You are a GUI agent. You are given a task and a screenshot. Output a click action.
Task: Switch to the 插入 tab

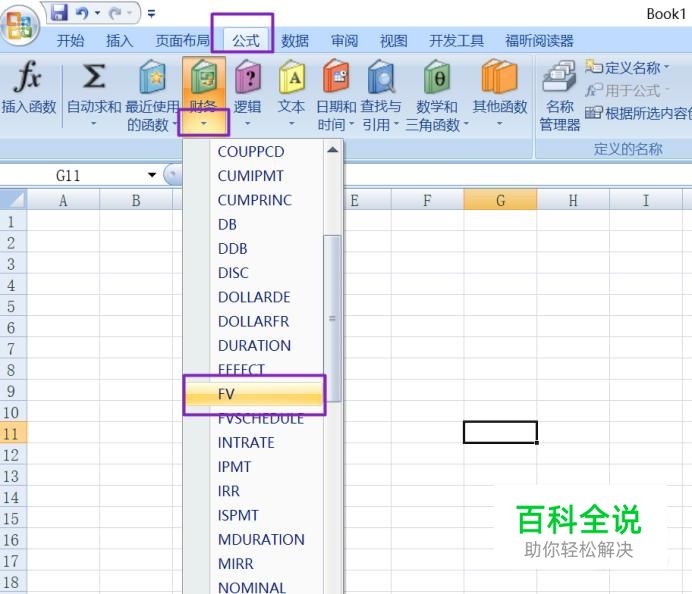(x=119, y=41)
